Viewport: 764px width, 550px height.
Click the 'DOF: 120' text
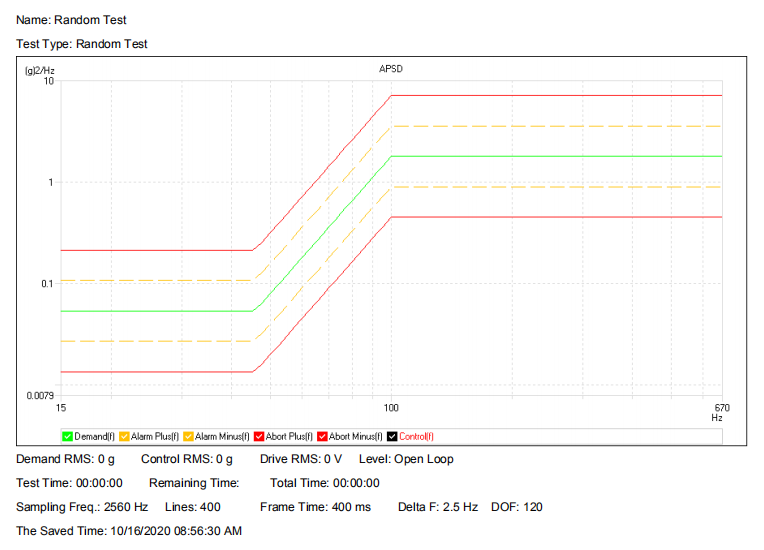(x=516, y=507)
